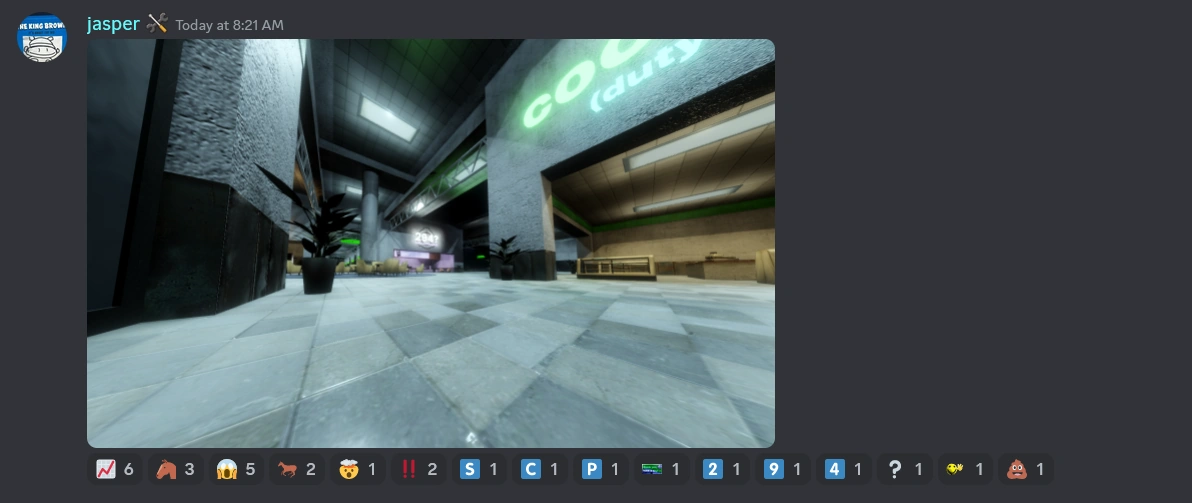Click the wrench role icon beside jasper
The height and width of the screenshot is (503, 1192).
tap(157, 24)
